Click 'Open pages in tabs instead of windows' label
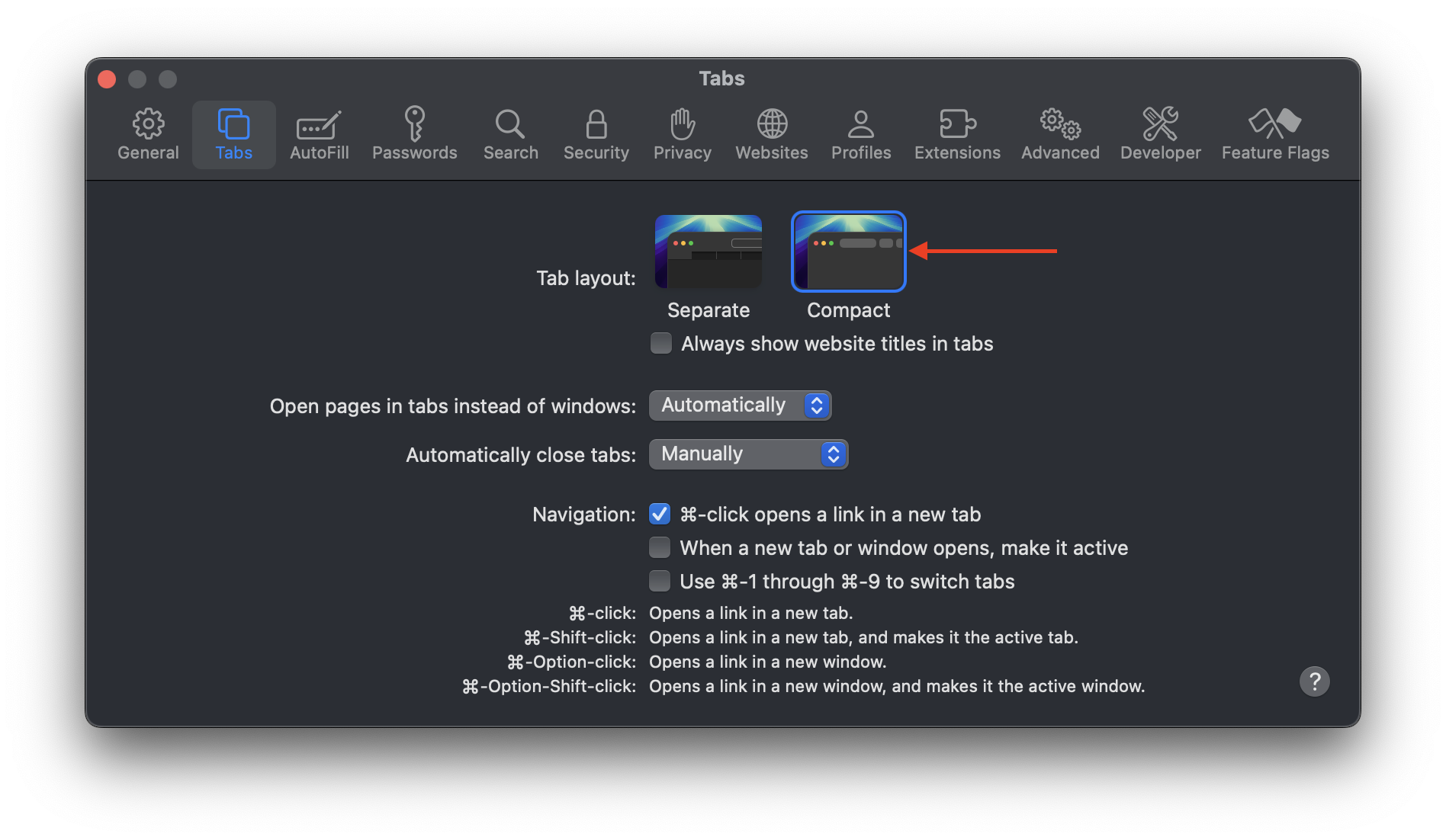 [x=453, y=406]
